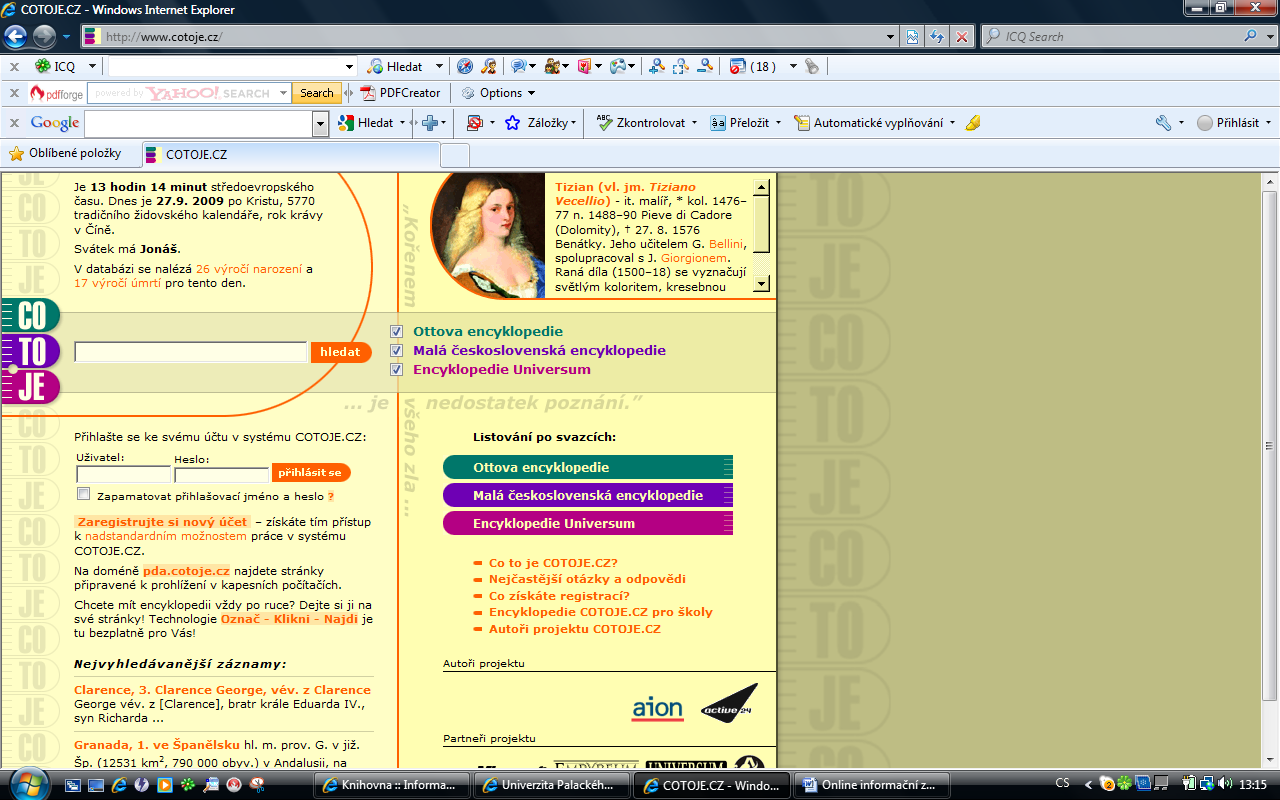Open Ottova encyklopedie volume browsing bar
The image size is (1280, 800).
588,468
